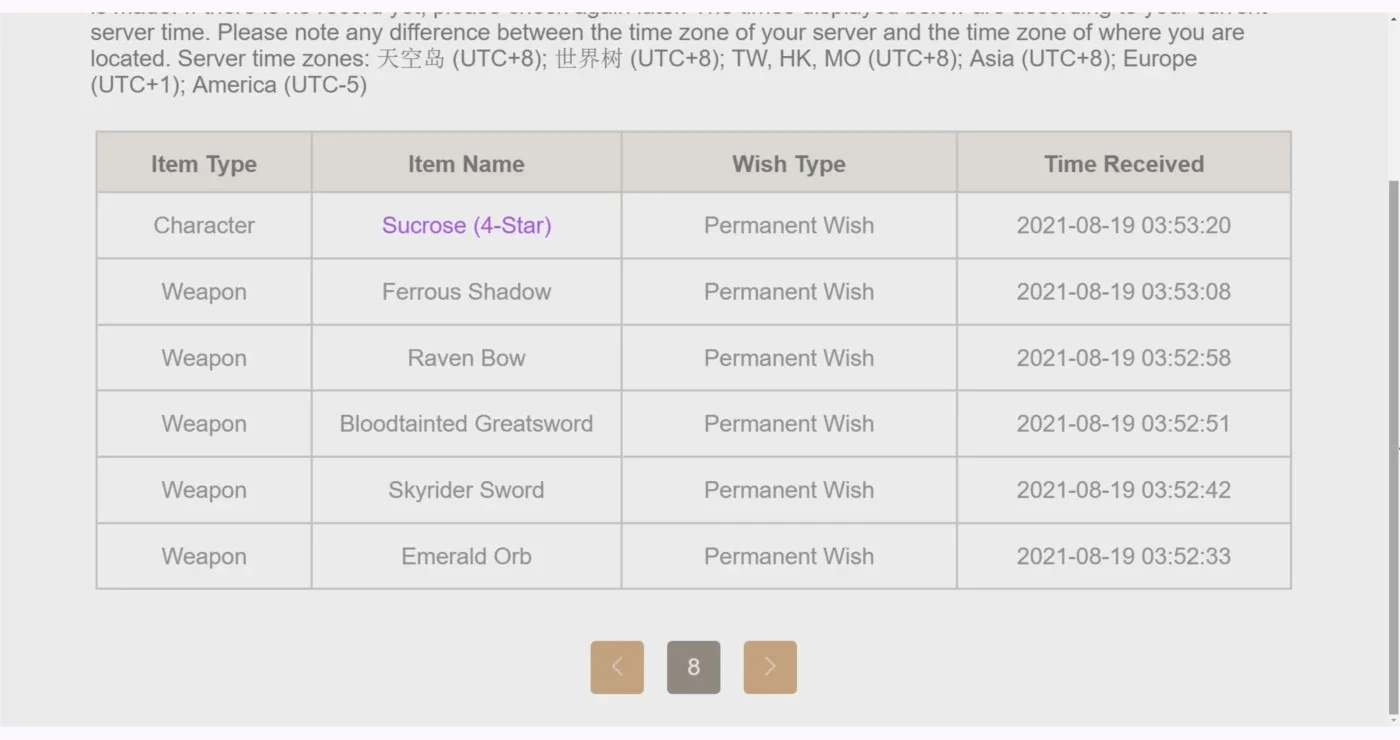Click Permanent Wish in Raven Bow row
Screen dimensions: 1400x740
coord(789,358)
